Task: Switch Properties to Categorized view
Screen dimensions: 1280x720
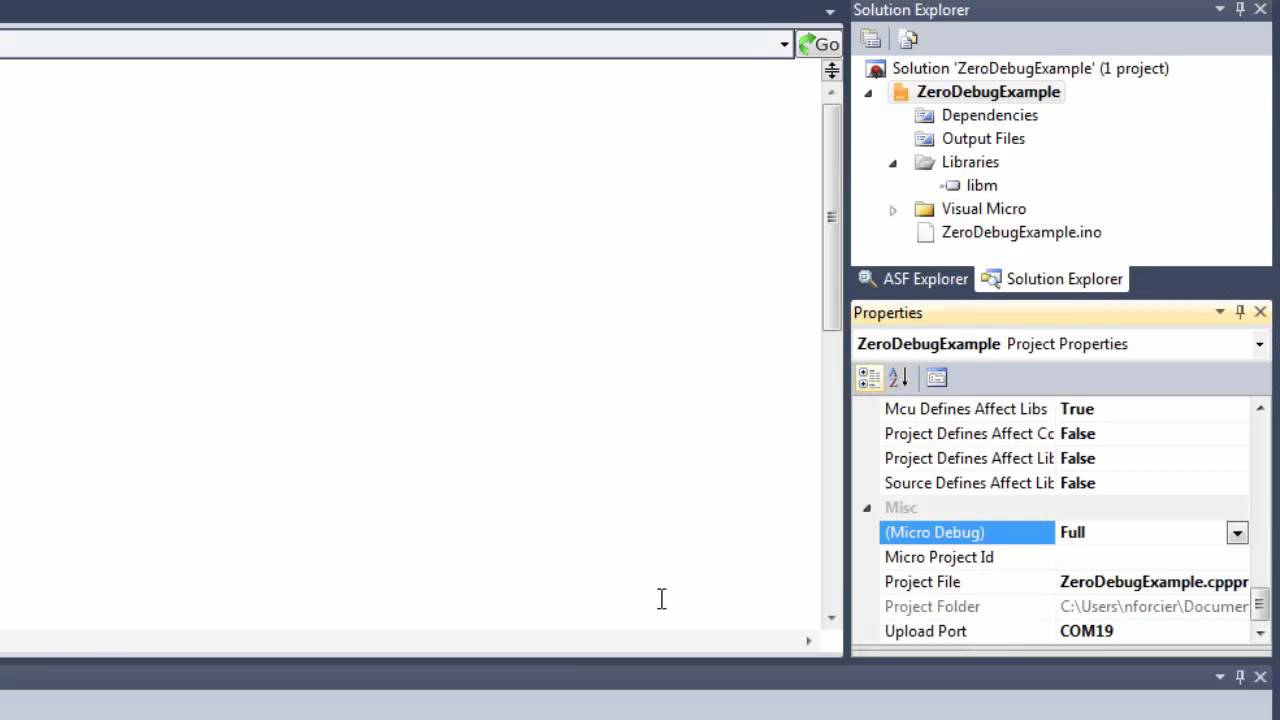Action: (x=870, y=377)
